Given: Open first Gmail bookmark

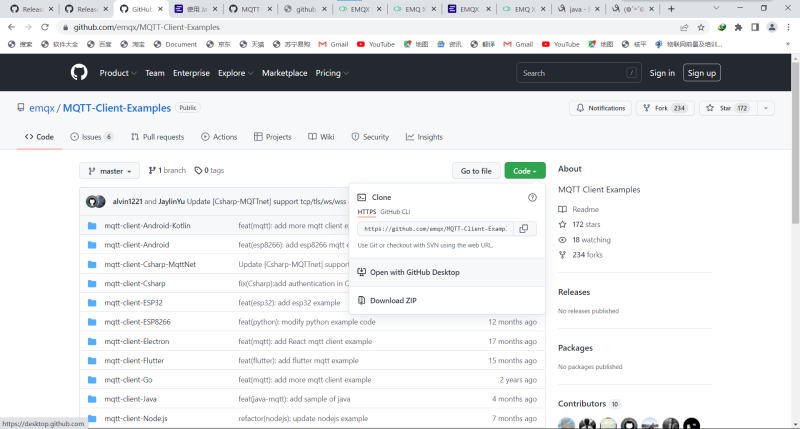Looking at the screenshot, I should click(x=333, y=44).
